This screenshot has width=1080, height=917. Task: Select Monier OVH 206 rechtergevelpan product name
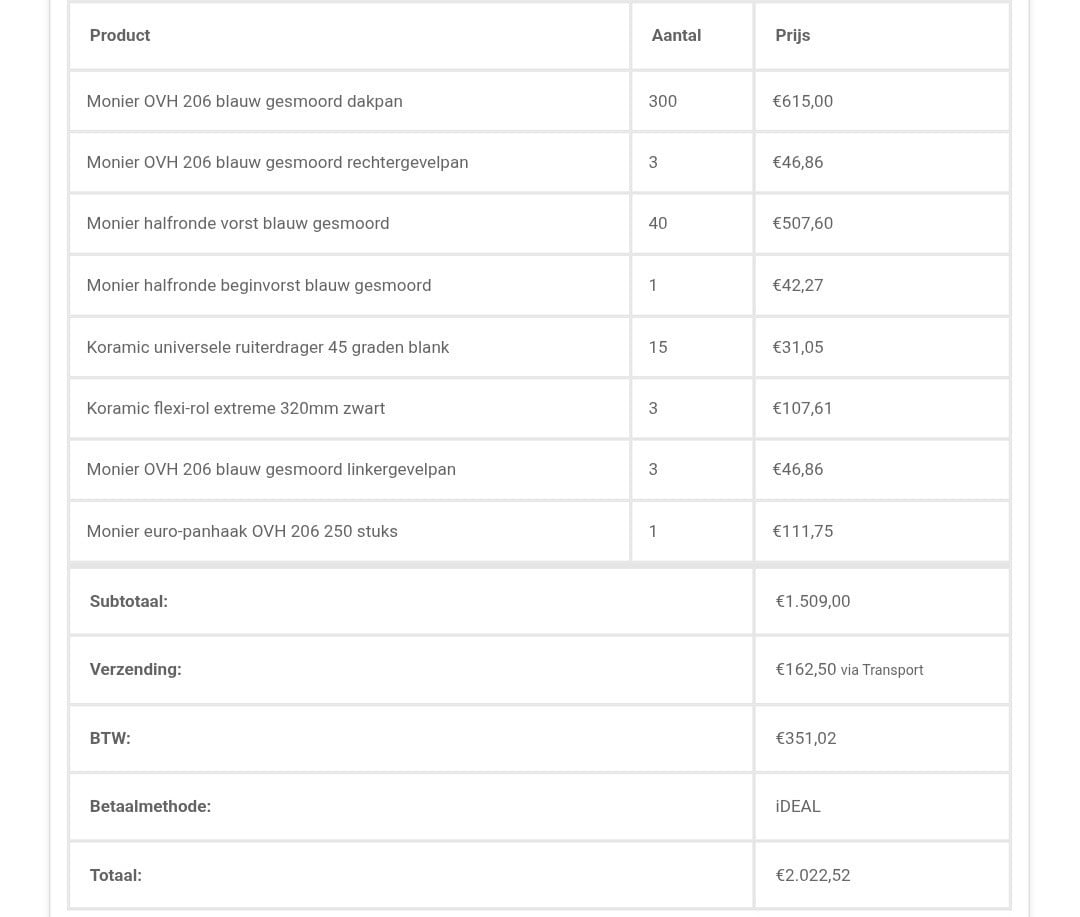point(278,163)
